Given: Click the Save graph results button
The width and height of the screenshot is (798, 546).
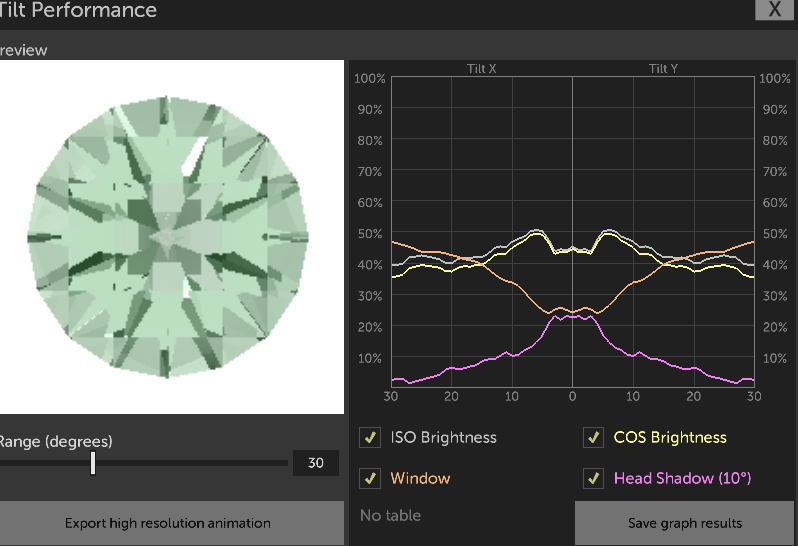Looking at the screenshot, I should coord(685,523).
